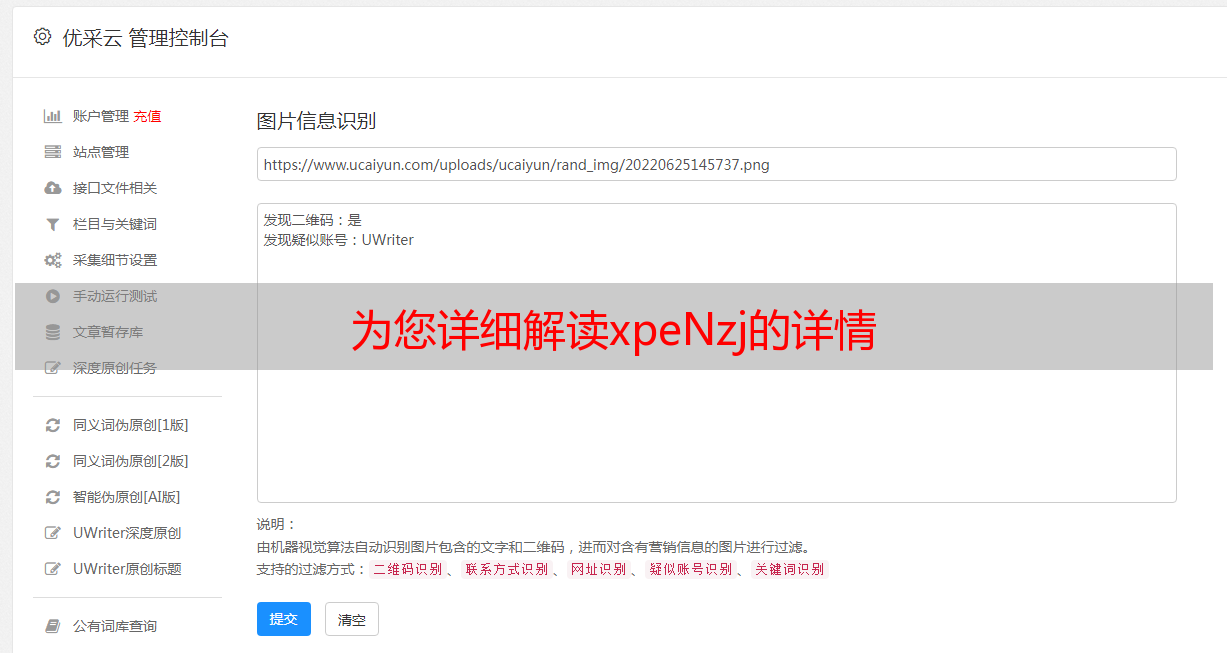Open 接口文件相关 menu item
This screenshot has width=1227, height=653.
coord(115,188)
